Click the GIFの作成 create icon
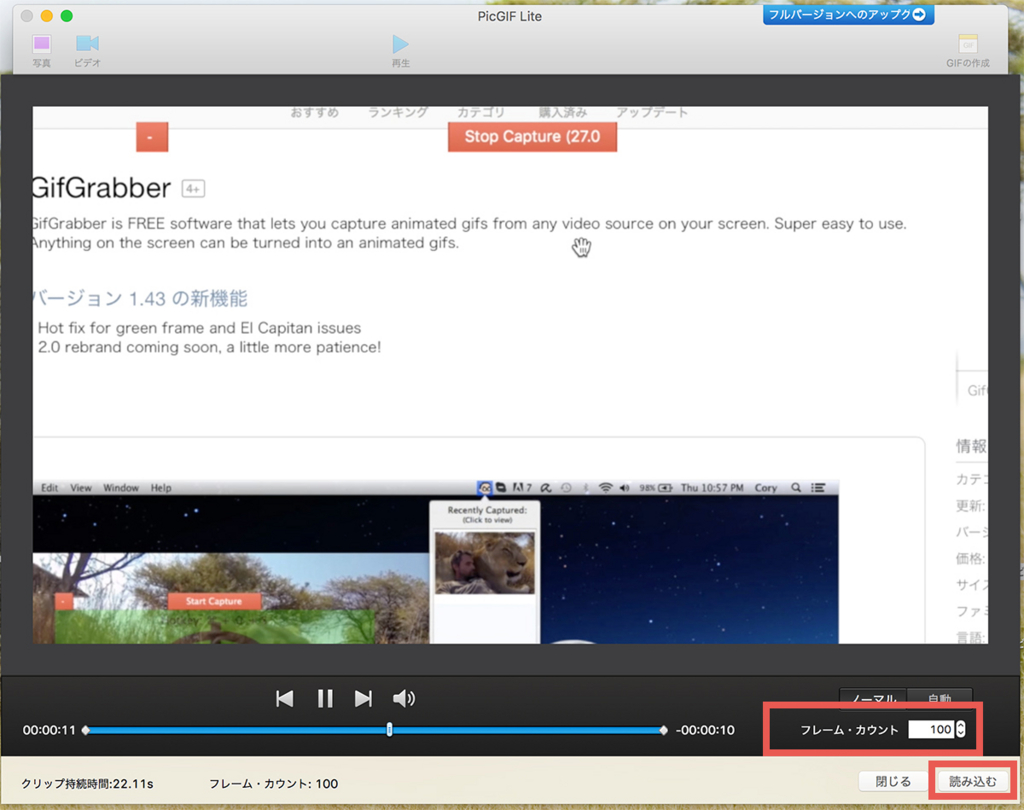This screenshot has height=810, width=1024. 968,51
